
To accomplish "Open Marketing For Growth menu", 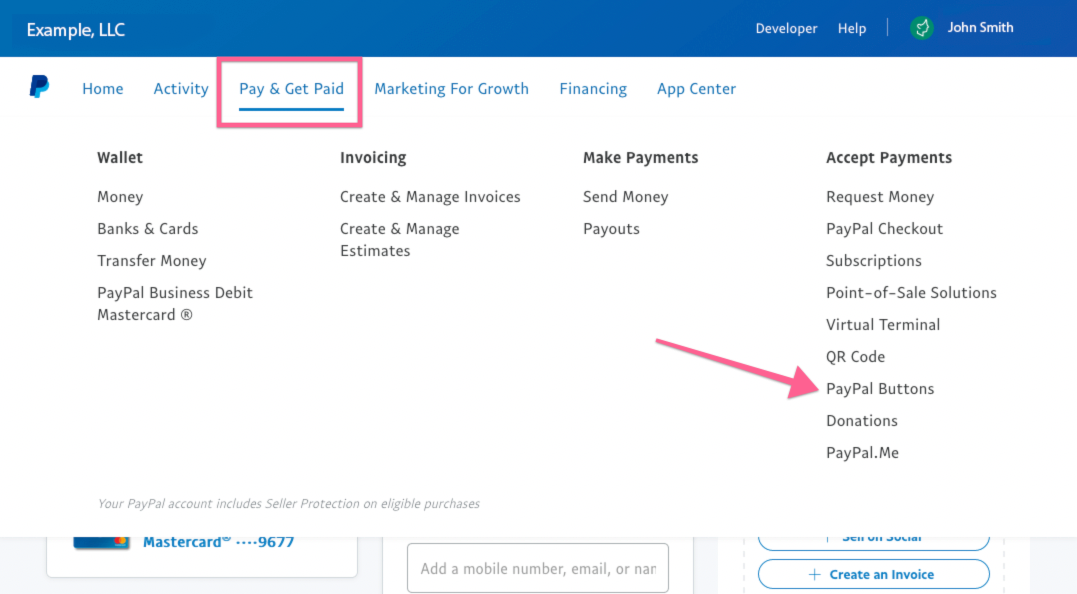I will pyautogui.click(x=451, y=89).
